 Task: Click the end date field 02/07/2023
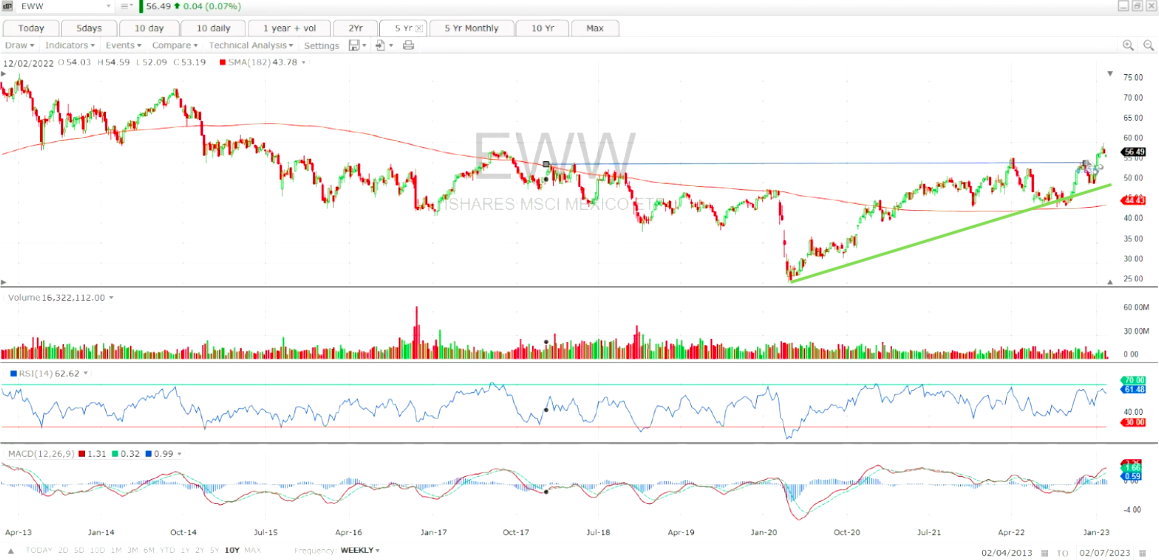point(1105,553)
